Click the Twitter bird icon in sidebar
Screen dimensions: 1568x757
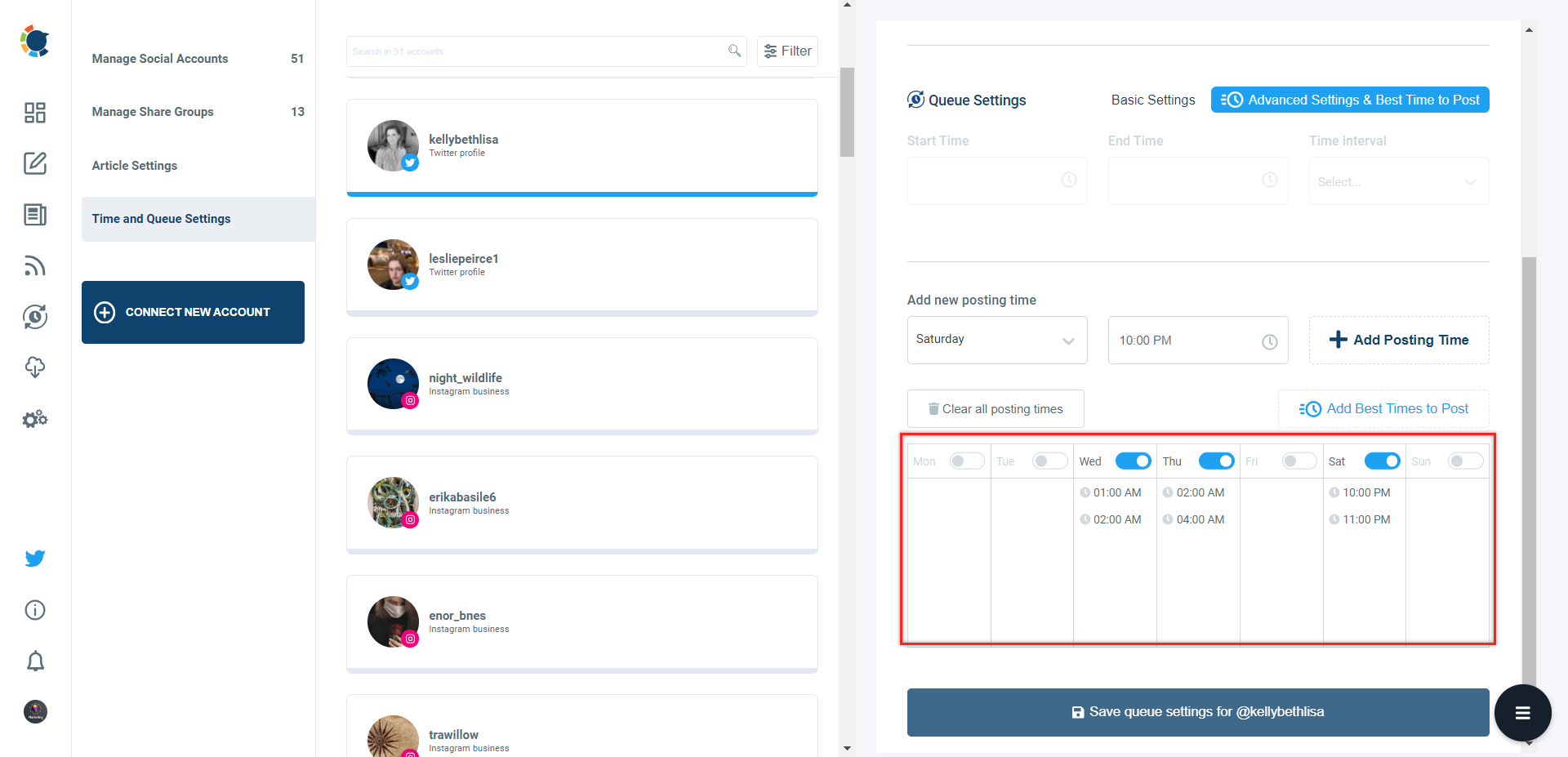tap(34, 558)
